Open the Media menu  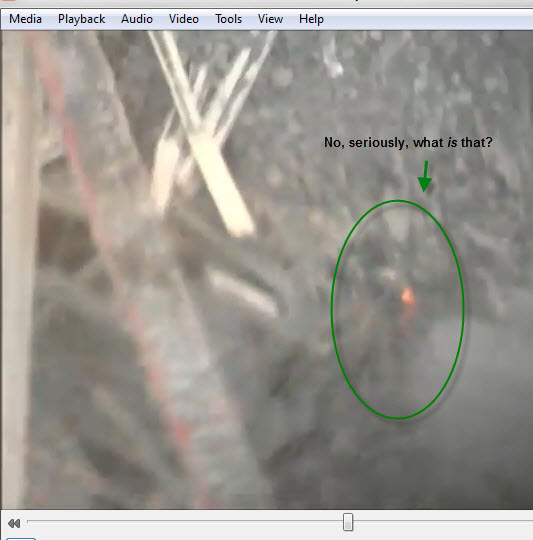click(x=25, y=19)
